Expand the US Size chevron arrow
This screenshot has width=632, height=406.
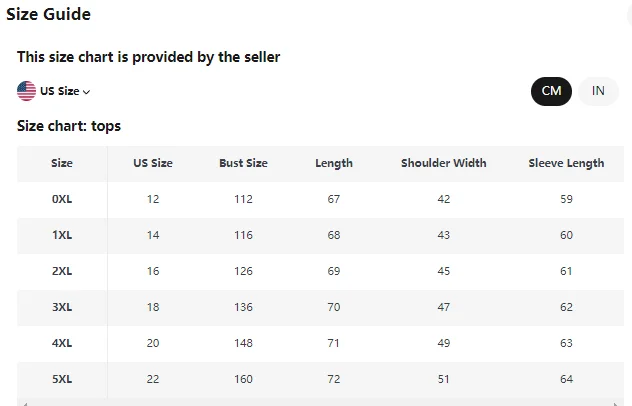(87, 92)
